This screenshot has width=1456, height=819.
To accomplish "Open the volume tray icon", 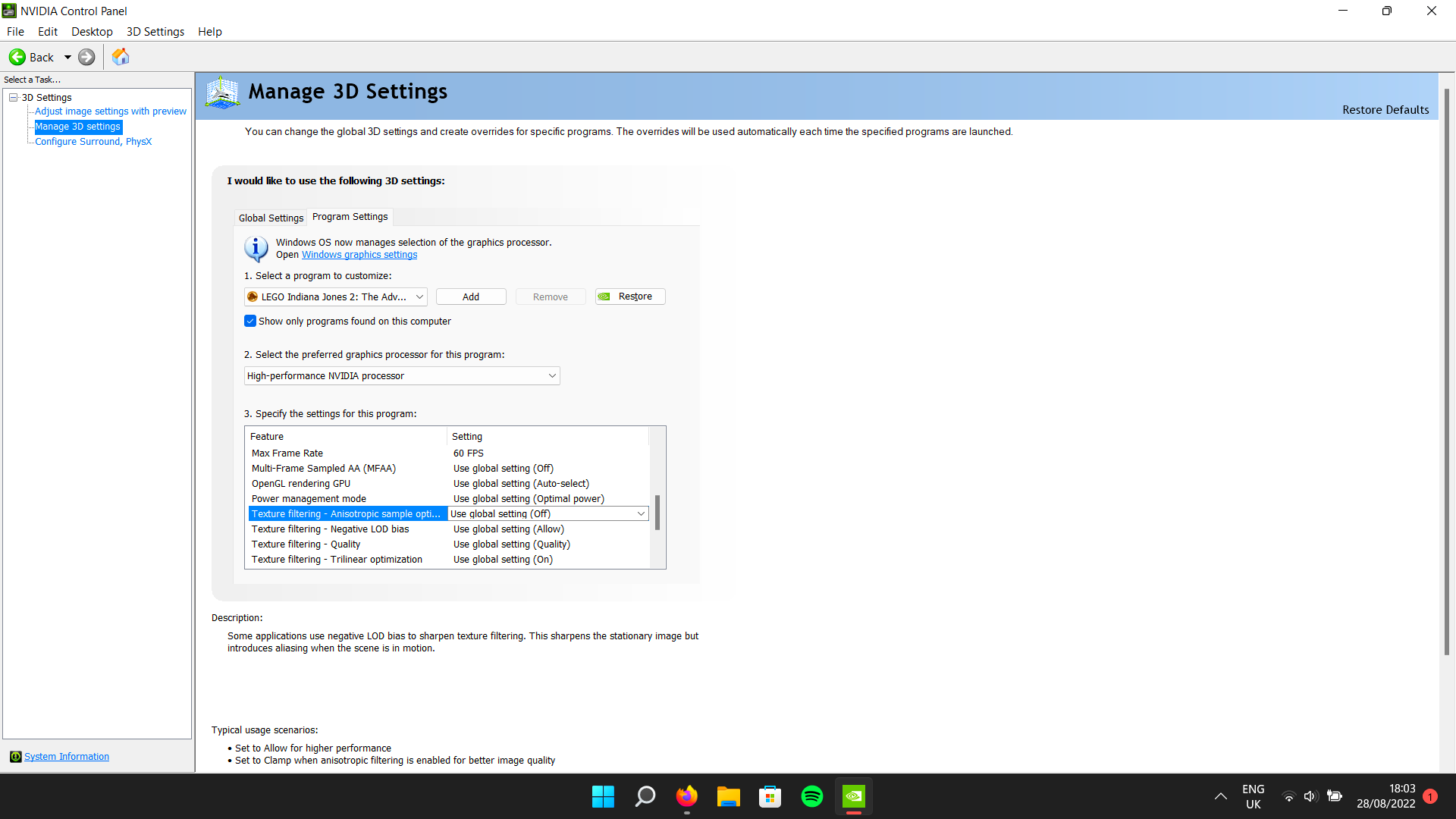I will [1310, 796].
